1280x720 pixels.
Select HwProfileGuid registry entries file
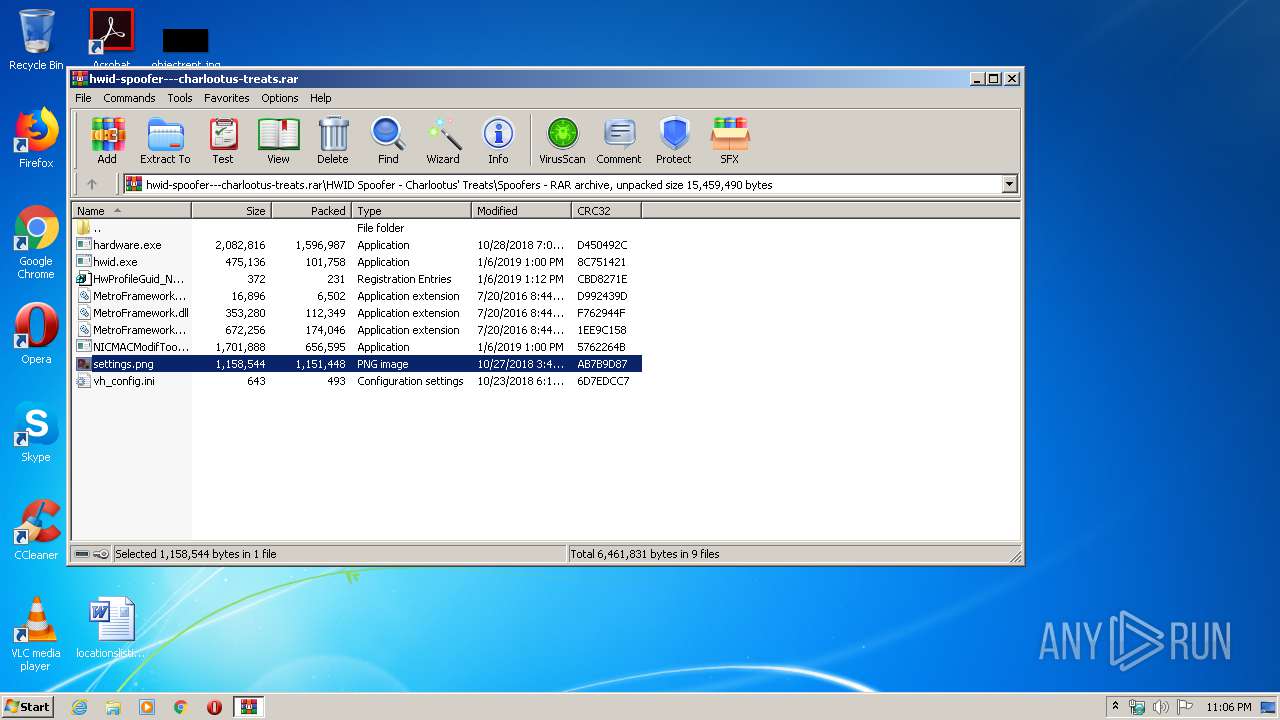(358, 279)
